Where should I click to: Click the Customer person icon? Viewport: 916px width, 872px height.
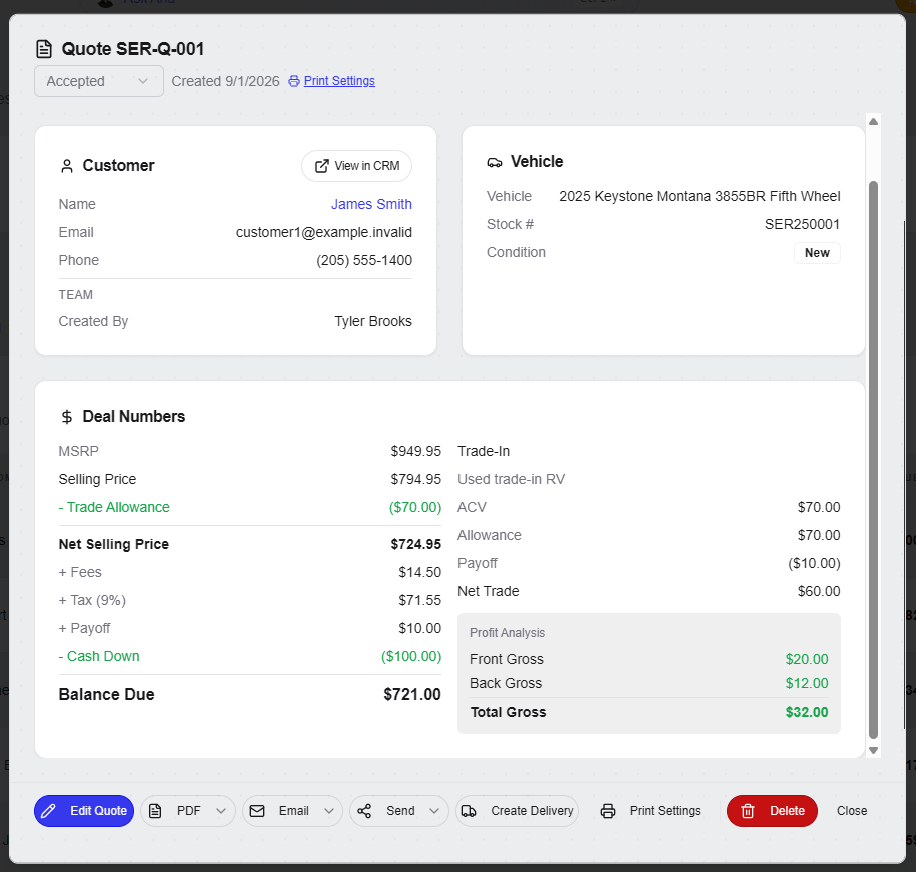click(67, 166)
